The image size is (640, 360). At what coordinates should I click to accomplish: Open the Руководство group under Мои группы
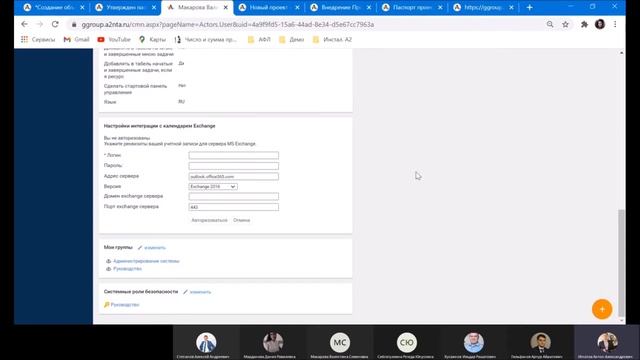coord(127,269)
